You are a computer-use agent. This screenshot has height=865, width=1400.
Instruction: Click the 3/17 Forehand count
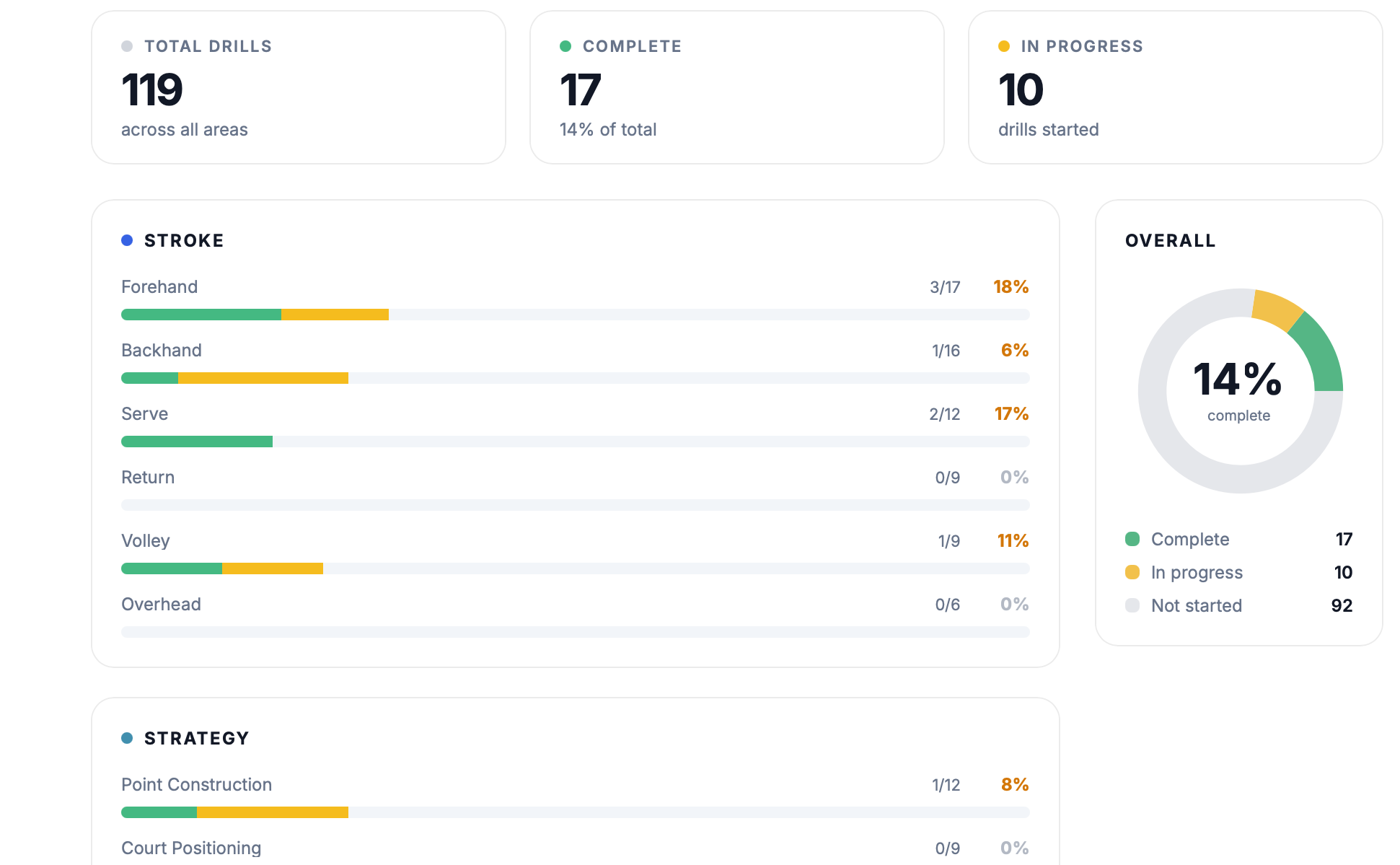pyautogui.click(x=945, y=287)
